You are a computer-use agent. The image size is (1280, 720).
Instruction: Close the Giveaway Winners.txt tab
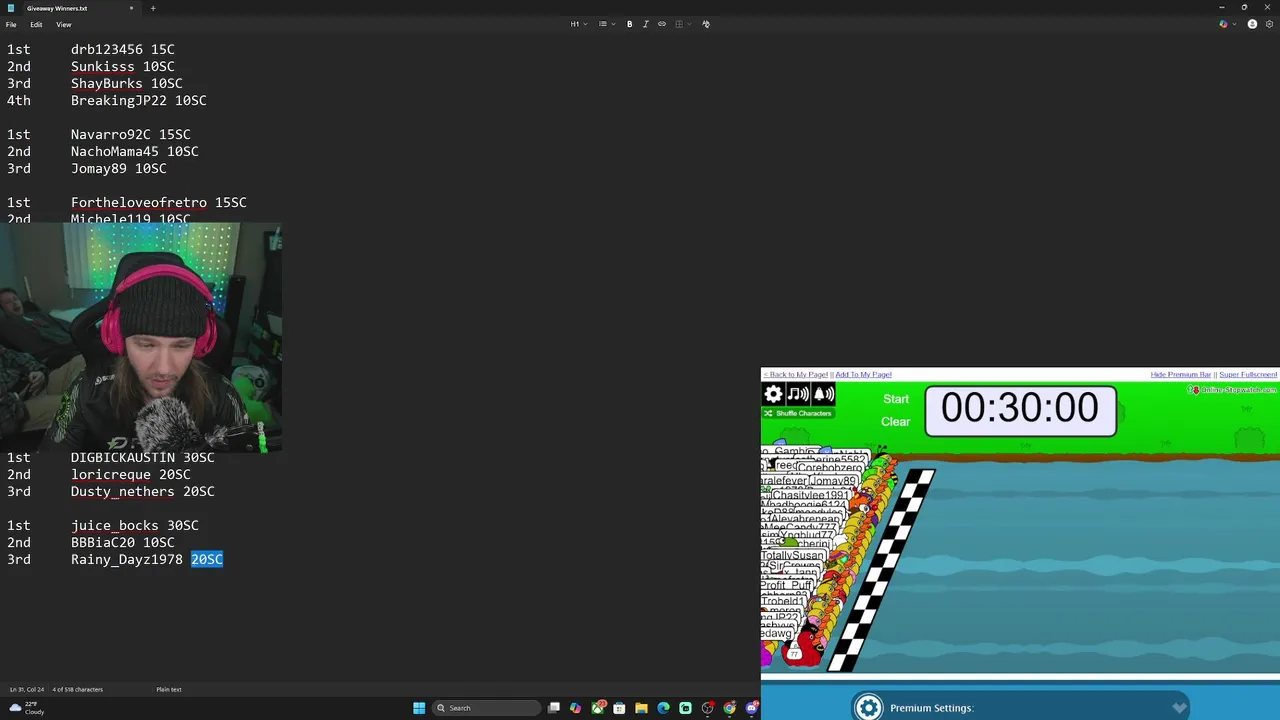click(131, 8)
